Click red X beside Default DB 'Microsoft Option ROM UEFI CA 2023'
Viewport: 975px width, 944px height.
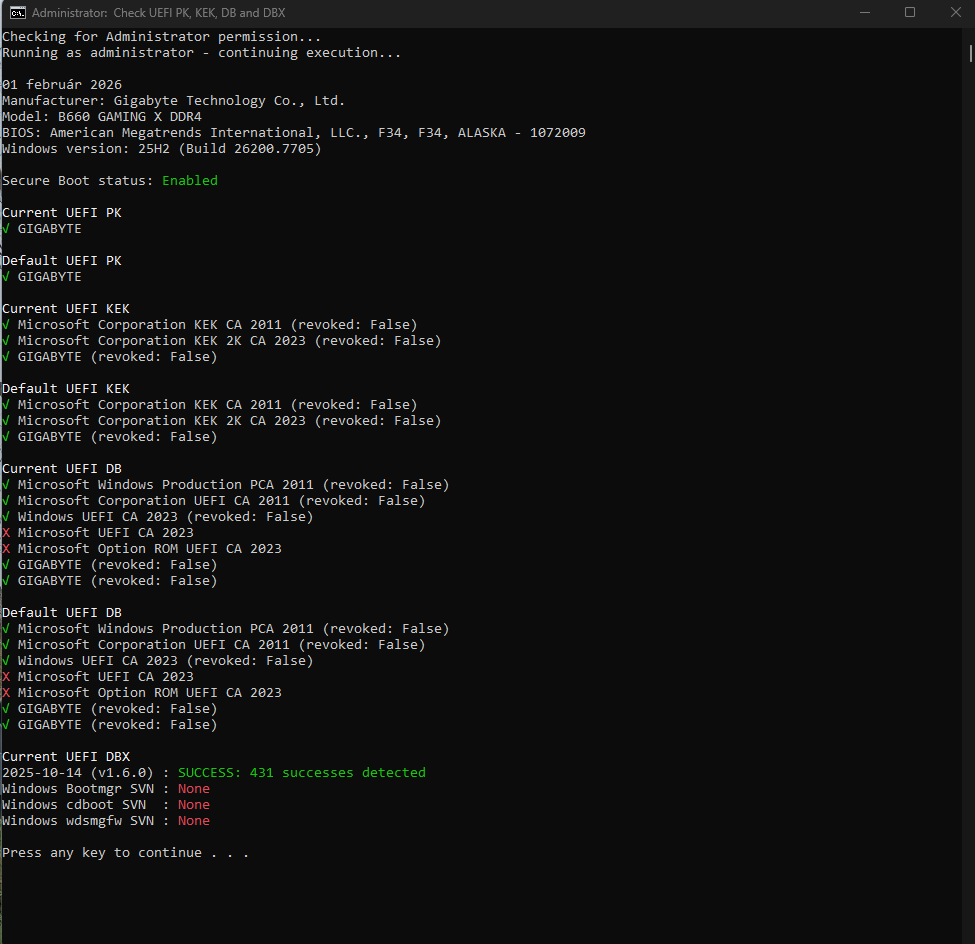click(x=6, y=693)
